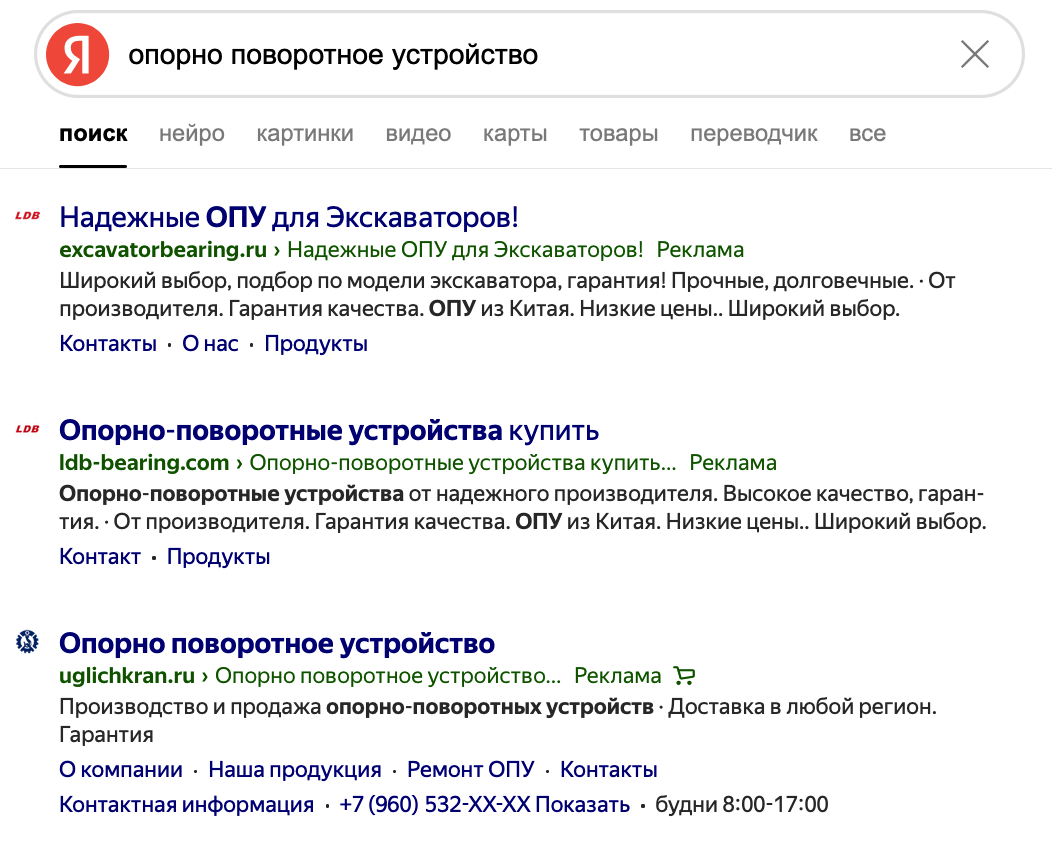
Task: Open Продукты sitelink under excavatorbearing
Action: (316, 343)
